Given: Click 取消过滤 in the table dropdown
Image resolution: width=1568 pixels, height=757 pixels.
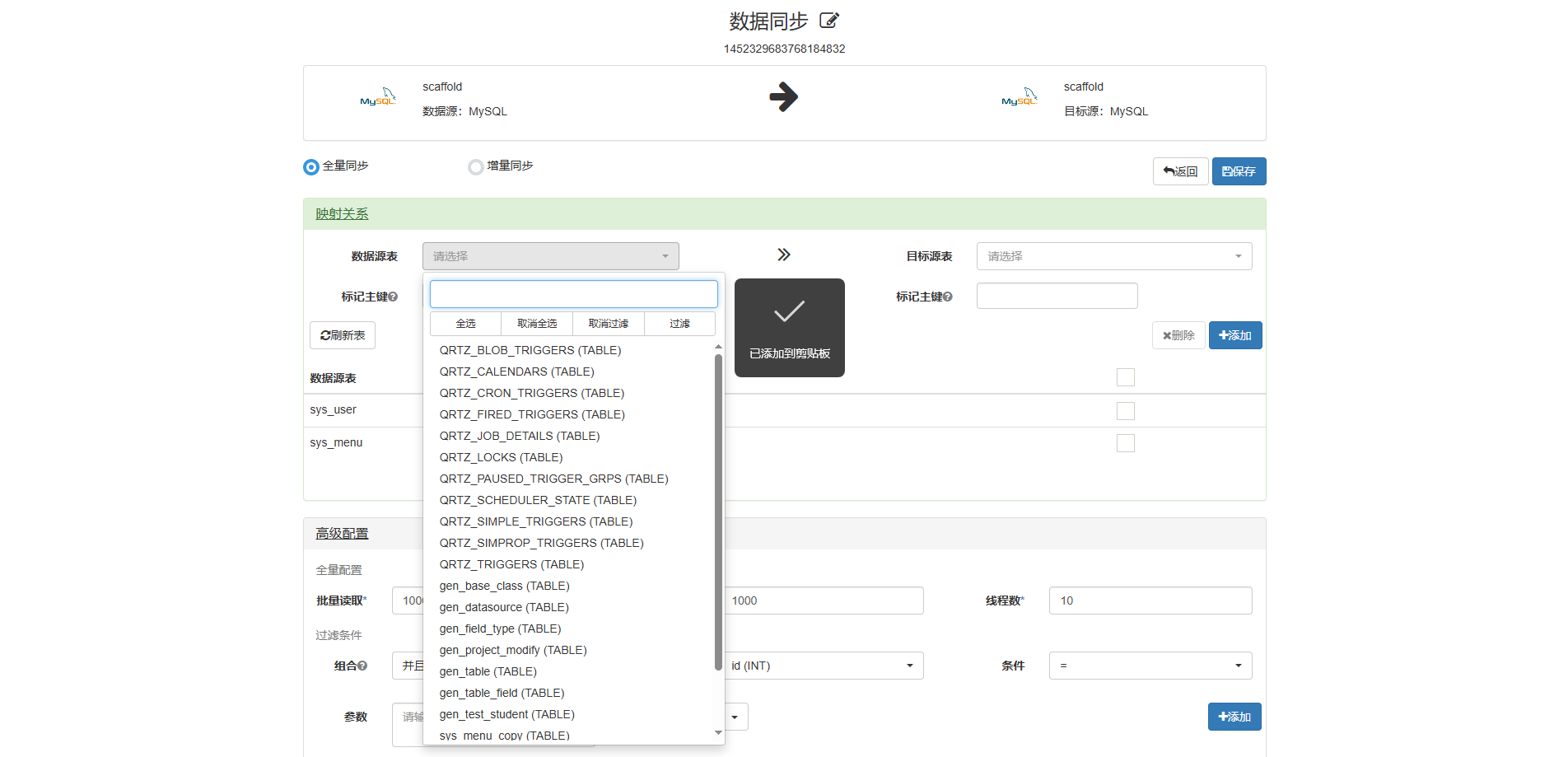Looking at the screenshot, I should pos(609,324).
